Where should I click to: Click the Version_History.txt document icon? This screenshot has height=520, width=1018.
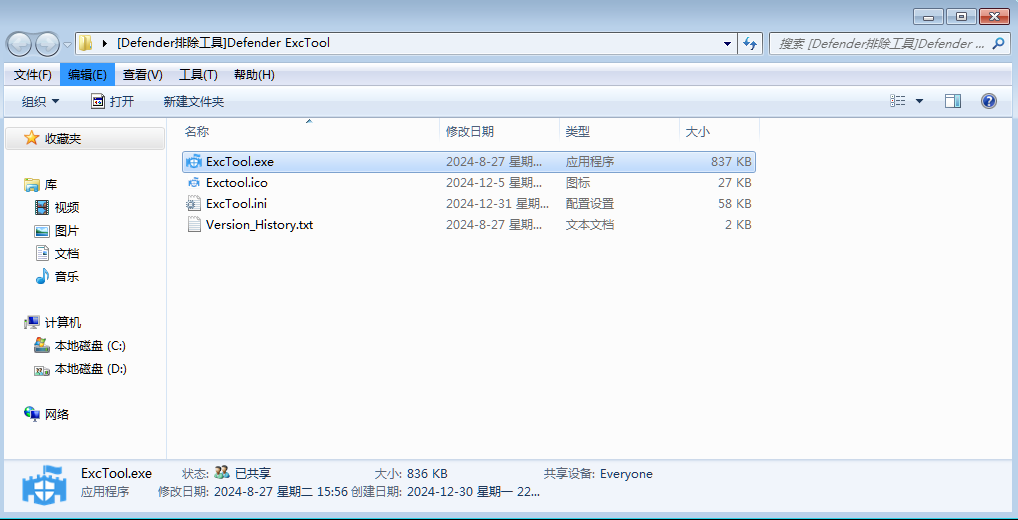pyautogui.click(x=193, y=225)
